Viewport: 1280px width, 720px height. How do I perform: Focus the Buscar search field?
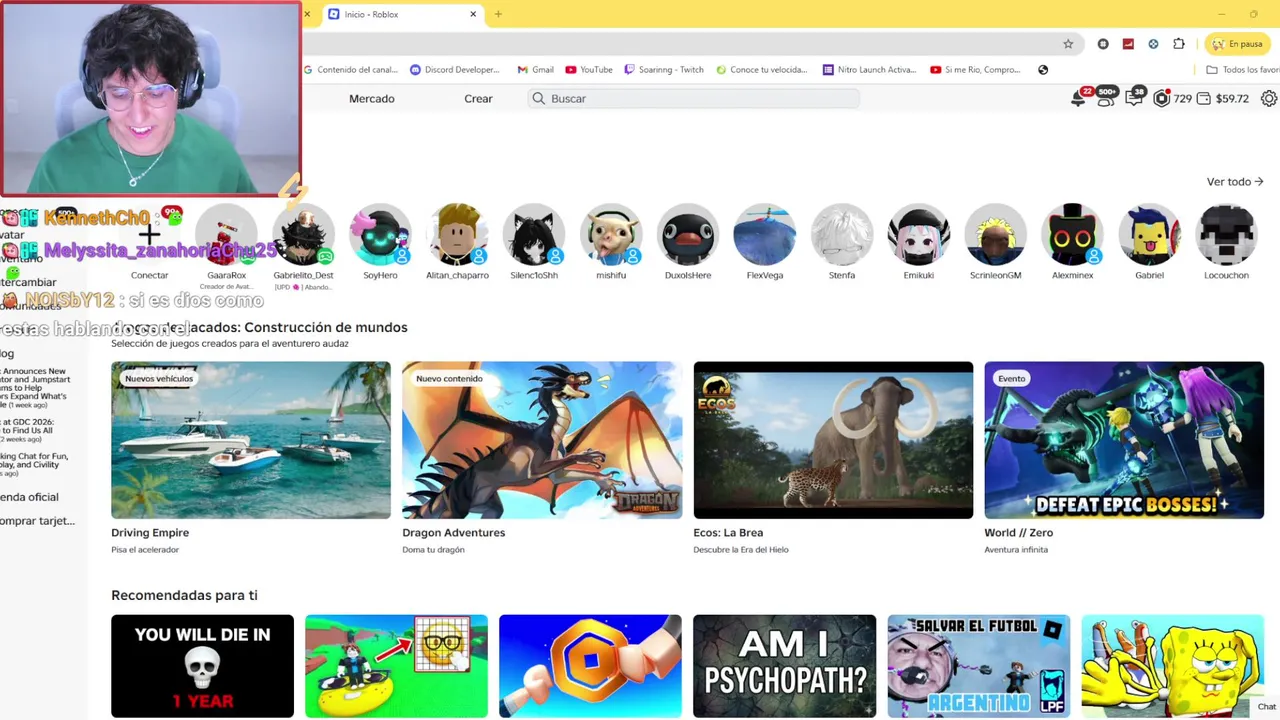point(694,99)
